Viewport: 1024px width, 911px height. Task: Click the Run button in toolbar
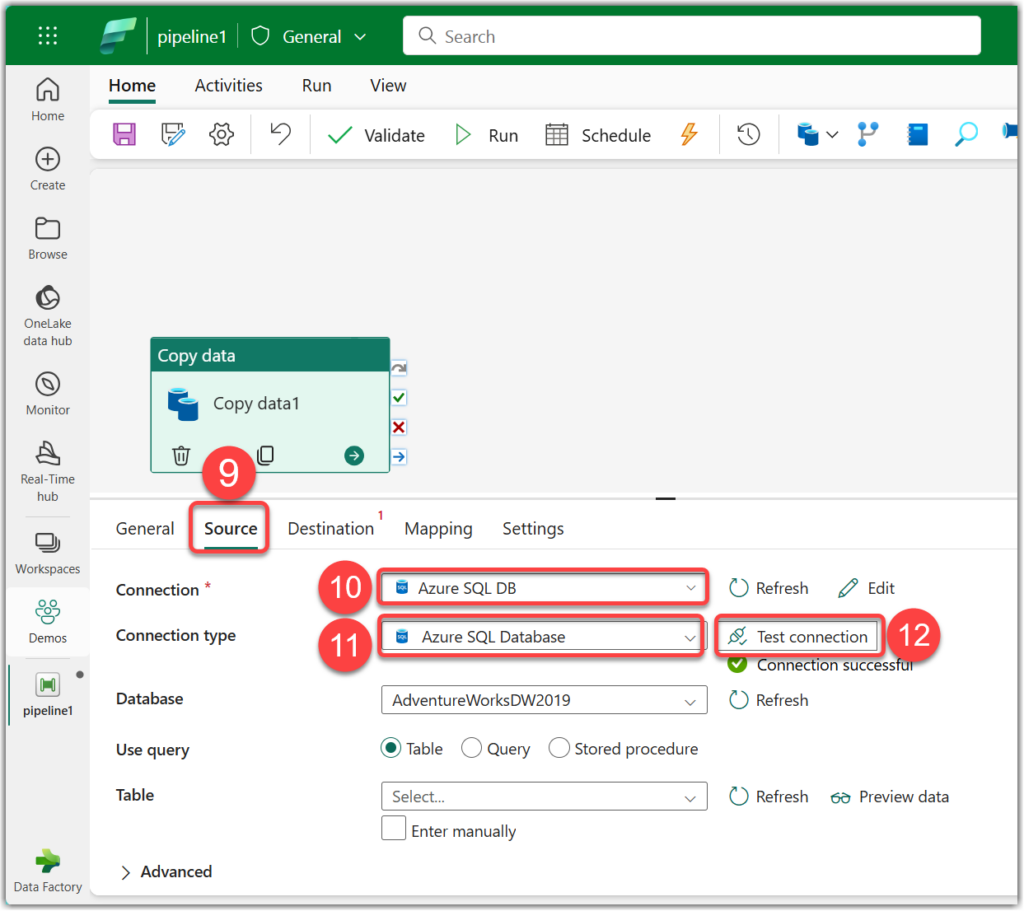point(487,135)
